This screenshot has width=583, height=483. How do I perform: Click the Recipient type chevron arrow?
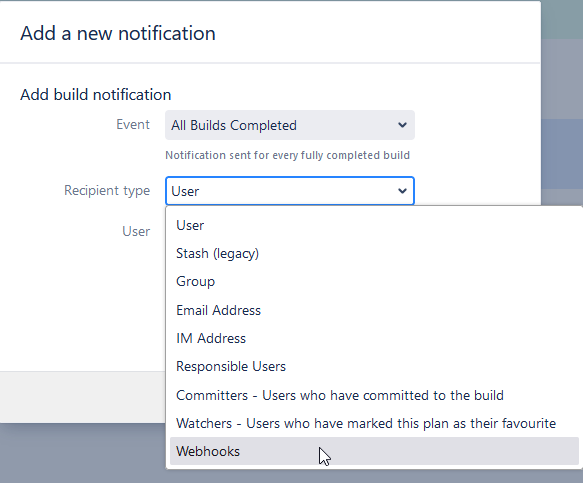click(x=402, y=191)
